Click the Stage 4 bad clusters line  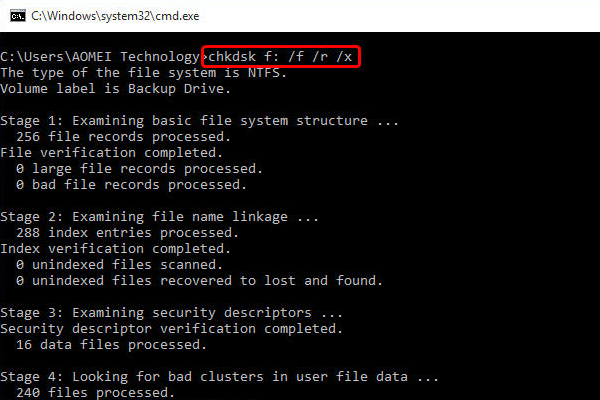(220, 377)
